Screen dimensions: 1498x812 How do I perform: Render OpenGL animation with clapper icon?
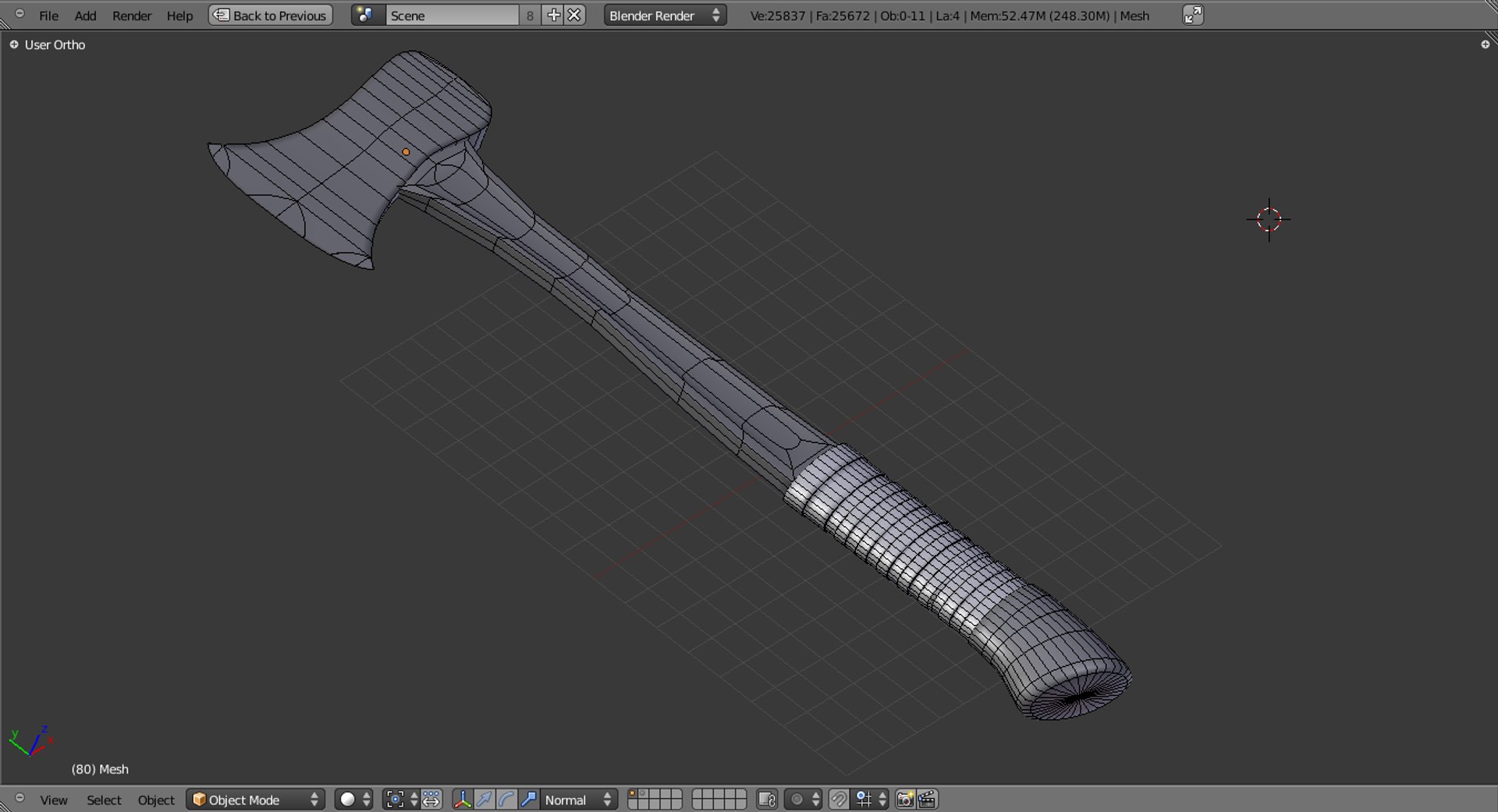pyautogui.click(x=927, y=800)
